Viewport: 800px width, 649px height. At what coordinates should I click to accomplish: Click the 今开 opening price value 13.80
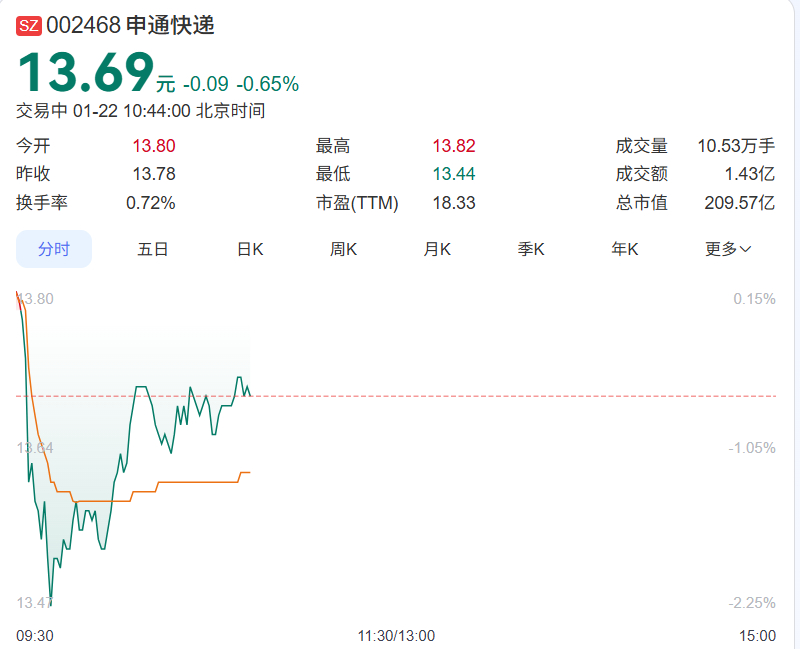[x=154, y=146]
